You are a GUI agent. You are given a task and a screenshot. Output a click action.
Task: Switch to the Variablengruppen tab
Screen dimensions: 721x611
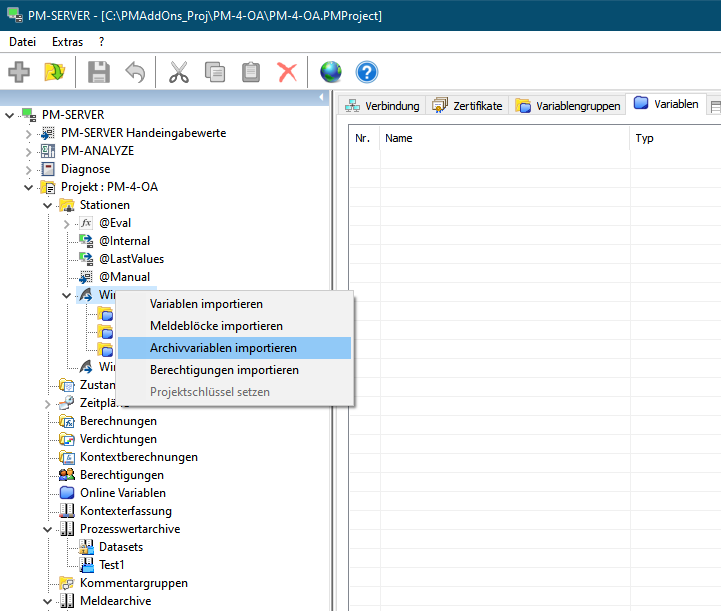[x=567, y=106]
